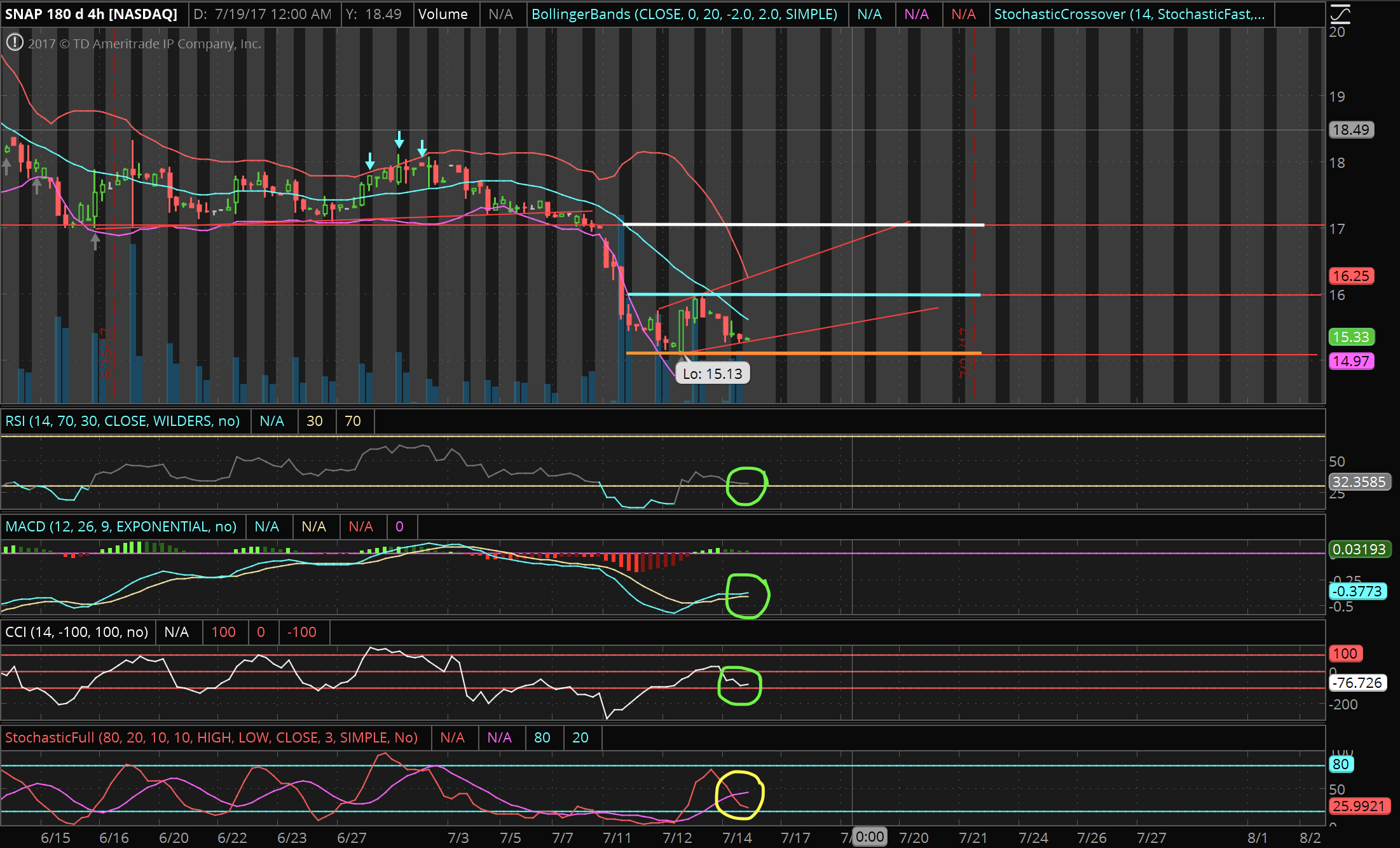Click the 17 level on the price axis
This screenshot has height=848, width=1400.
pyautogui.click(x=1338, y=229)
